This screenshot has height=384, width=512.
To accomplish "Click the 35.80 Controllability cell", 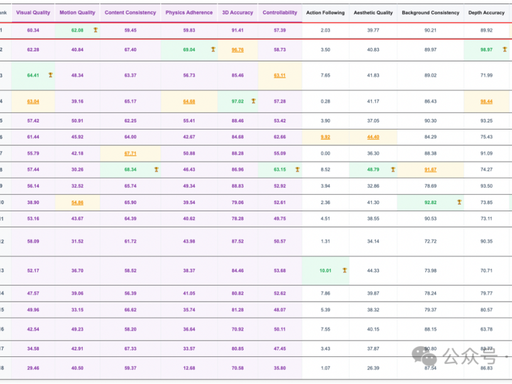I will [x=280, y=368].
